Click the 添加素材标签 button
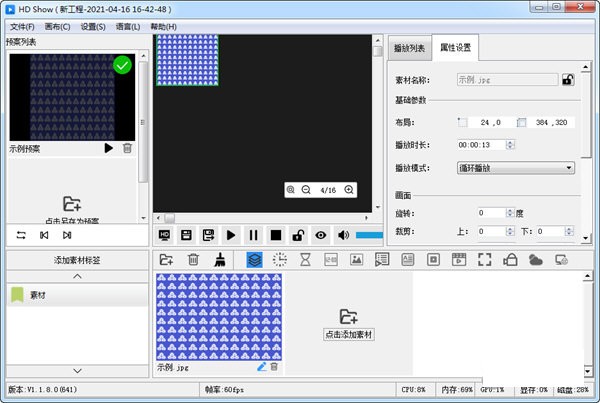Viewport: 600px width, 403px height. click(x=77, y=260)
